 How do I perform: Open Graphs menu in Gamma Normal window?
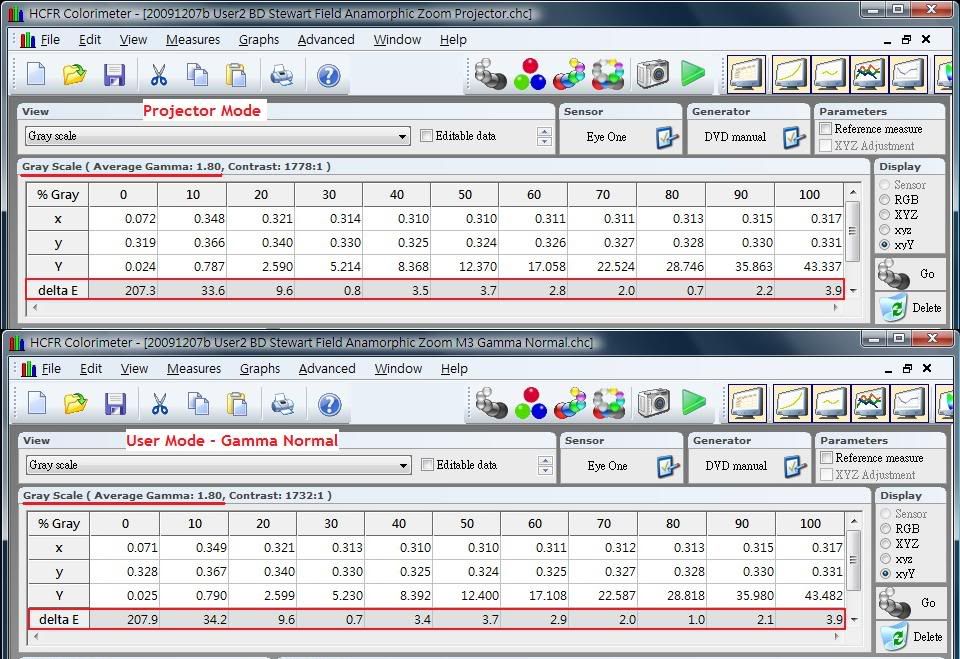point(260,369)
